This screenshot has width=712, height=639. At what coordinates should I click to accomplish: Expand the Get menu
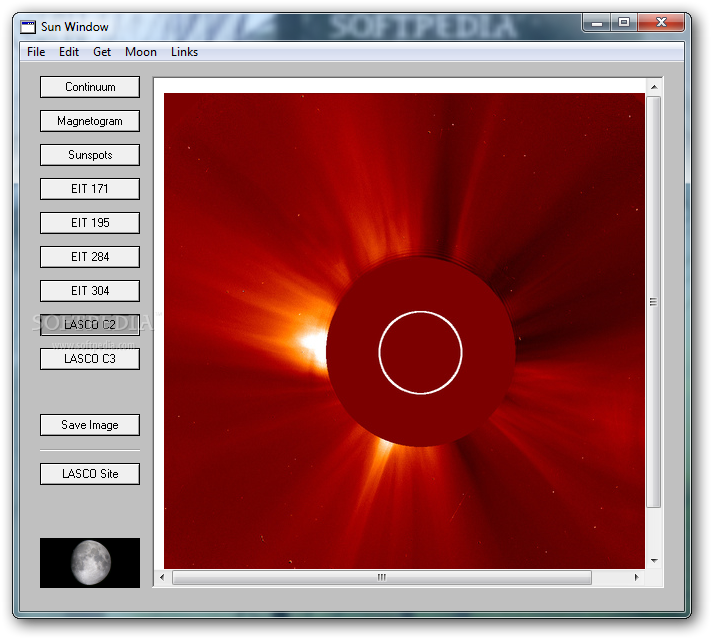tap(102, 52)
